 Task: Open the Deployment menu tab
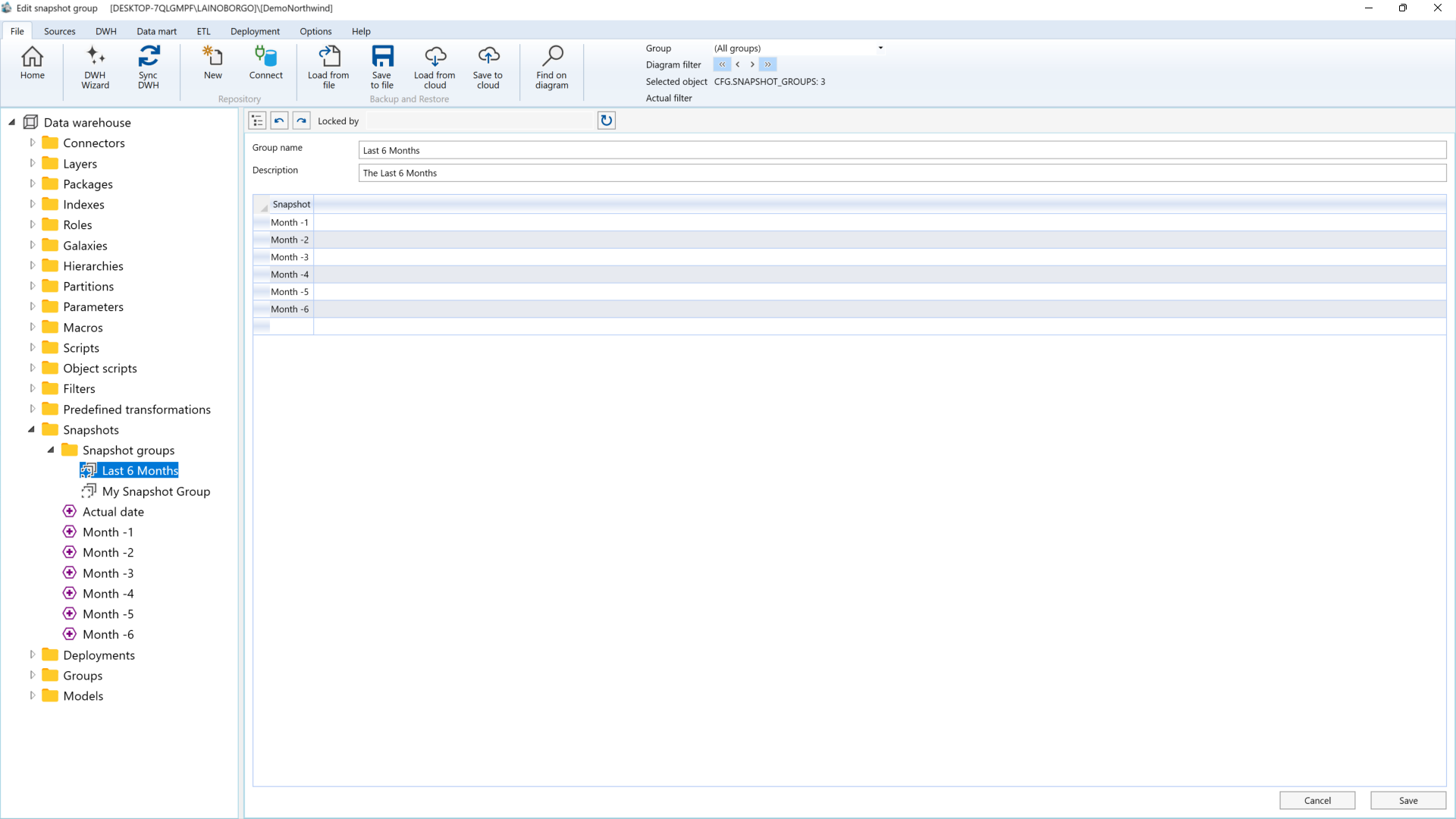(x=255, y=31)
